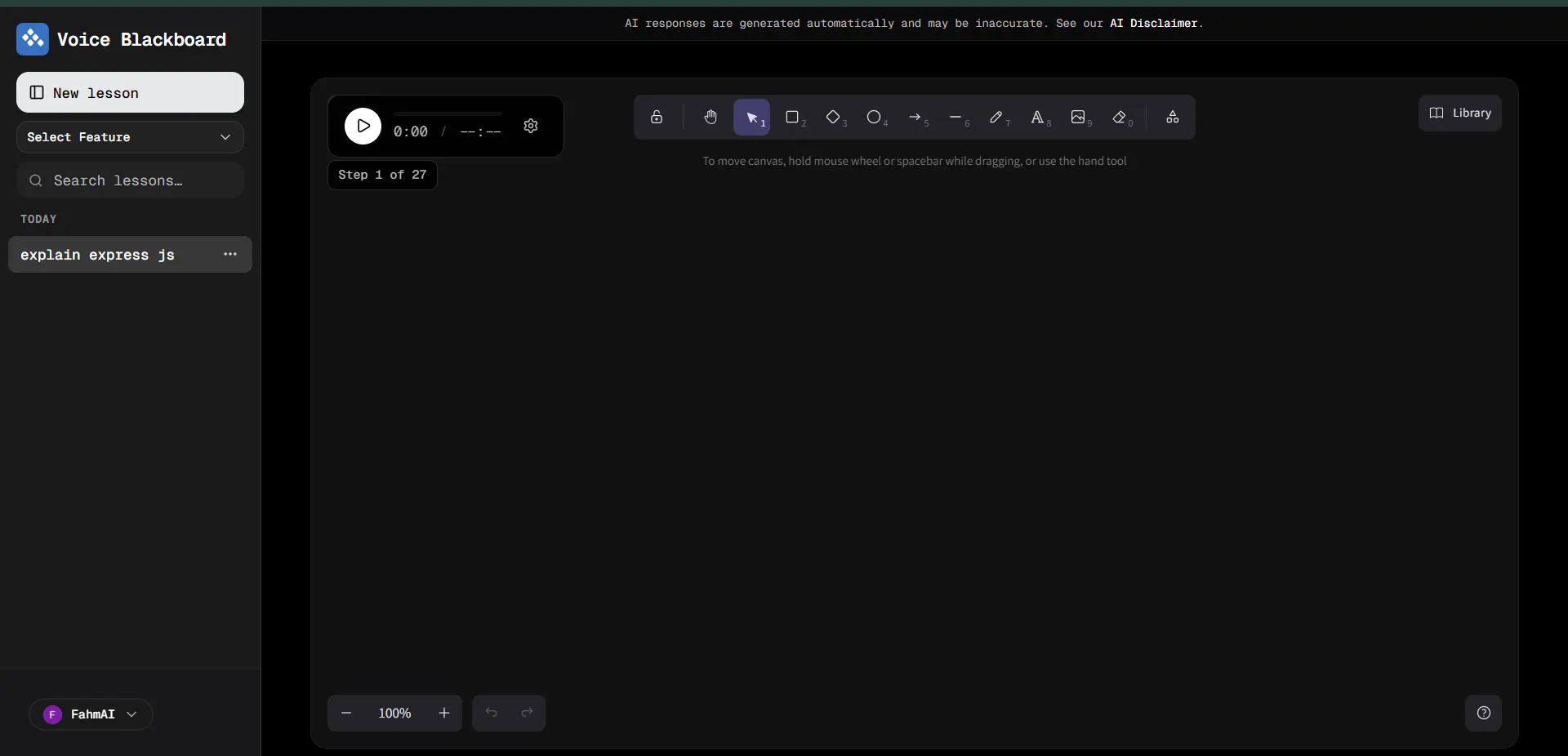Select the Text tool

coord(1037,118)
